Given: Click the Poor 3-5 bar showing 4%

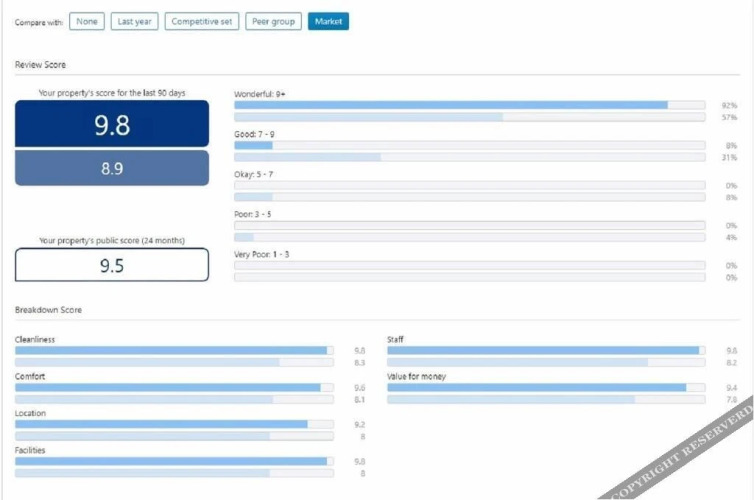Looking at the screenshot, I should tap(469, 237).
